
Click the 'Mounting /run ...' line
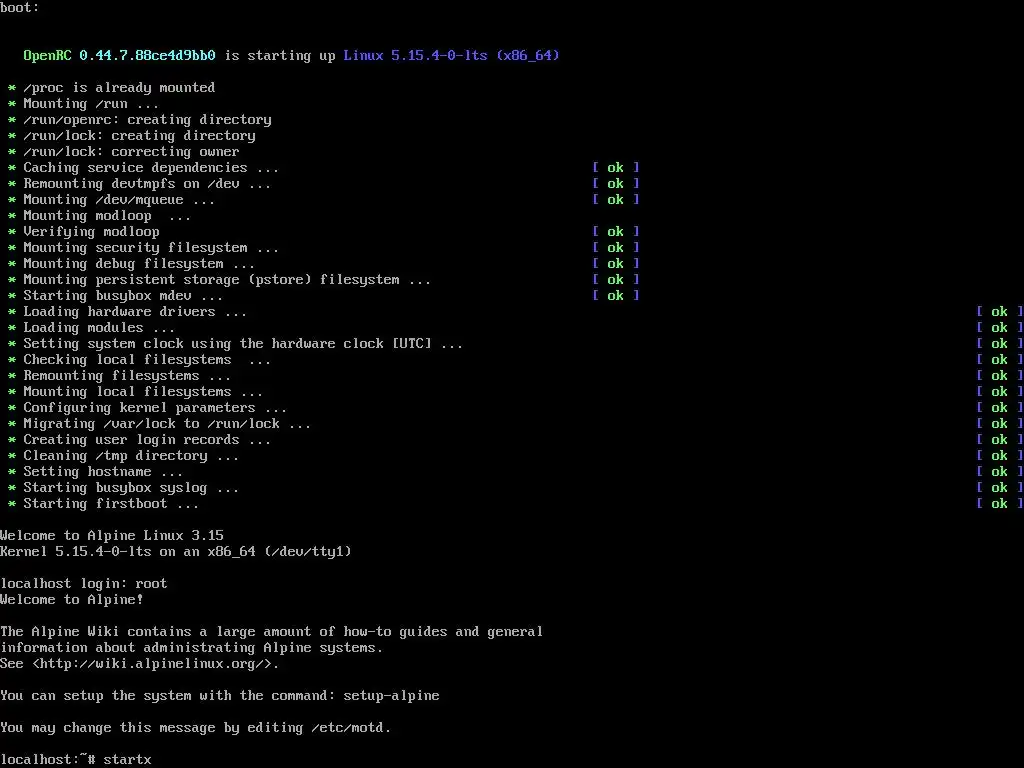(x=91, y=104)
